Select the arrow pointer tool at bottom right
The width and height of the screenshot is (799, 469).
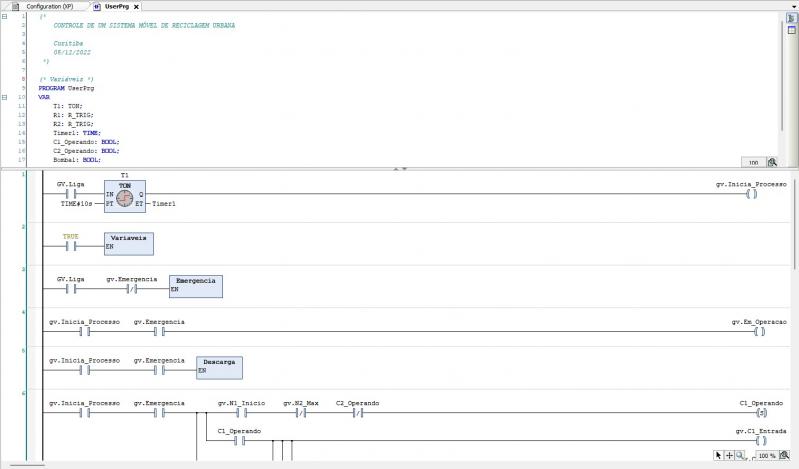point(718,455)
